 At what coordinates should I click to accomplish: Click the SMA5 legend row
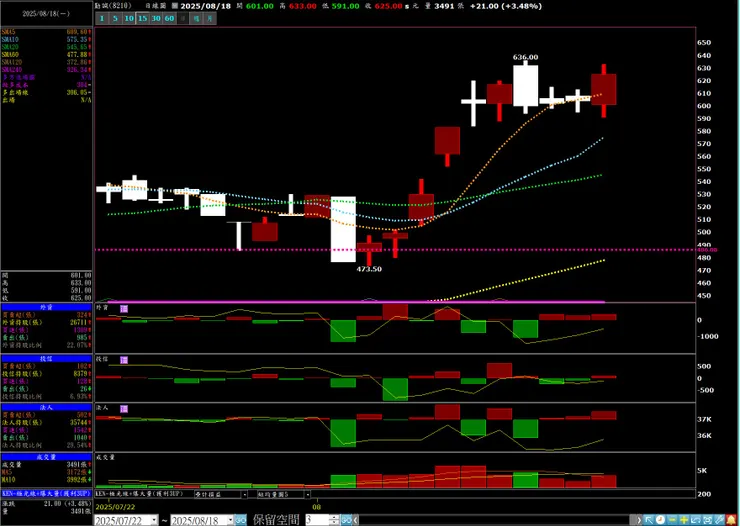(46, 32)
